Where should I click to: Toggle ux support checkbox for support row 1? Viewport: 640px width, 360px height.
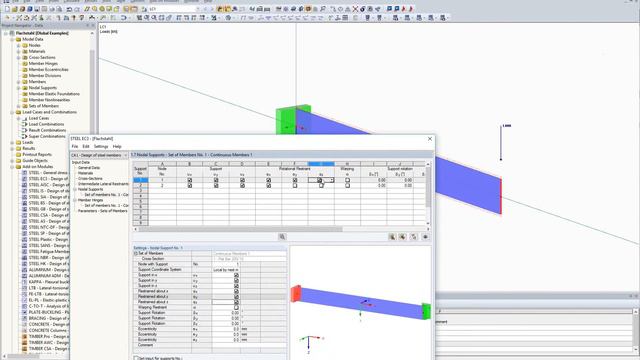tap(189, 180)
